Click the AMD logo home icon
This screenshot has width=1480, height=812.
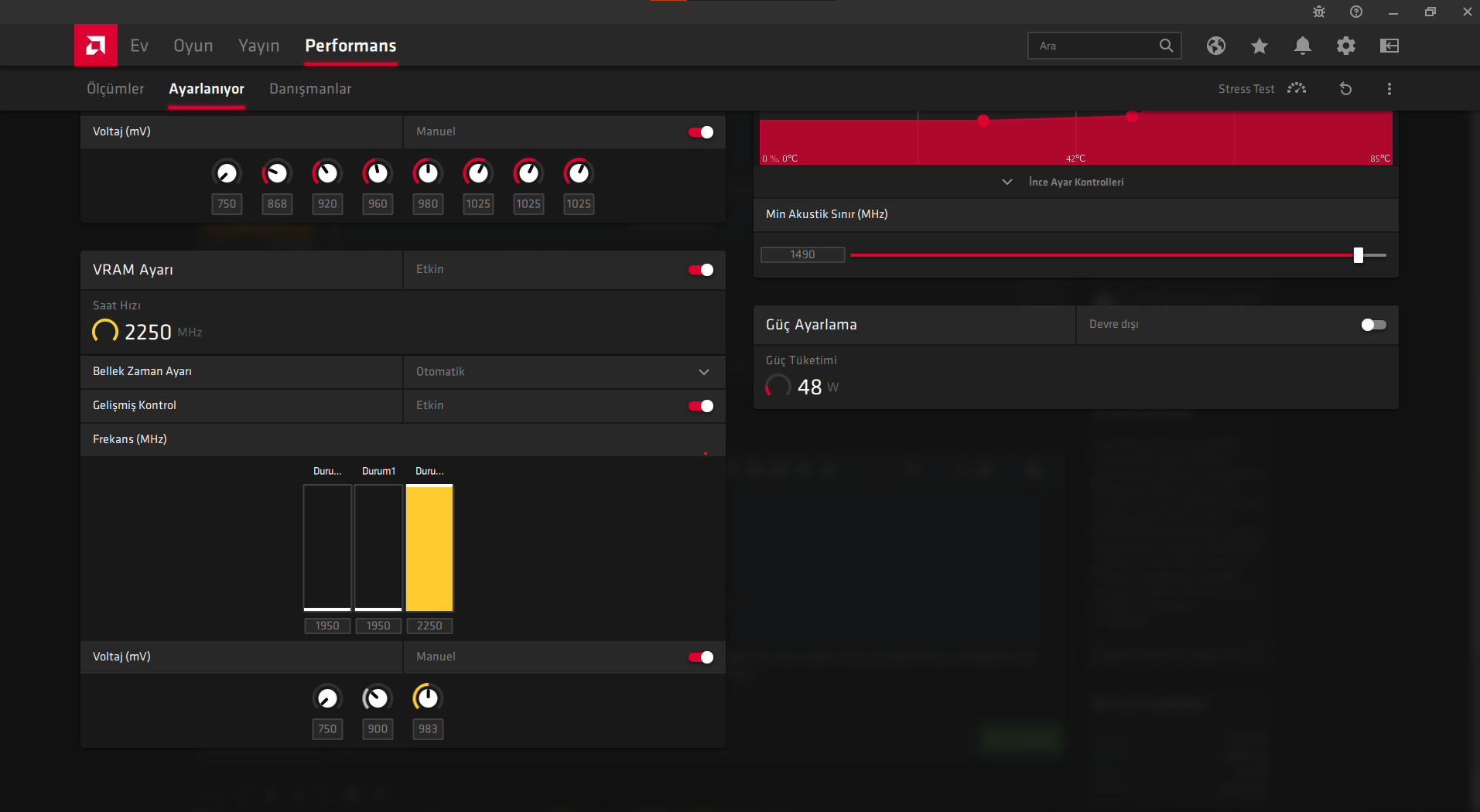(96, 46)
